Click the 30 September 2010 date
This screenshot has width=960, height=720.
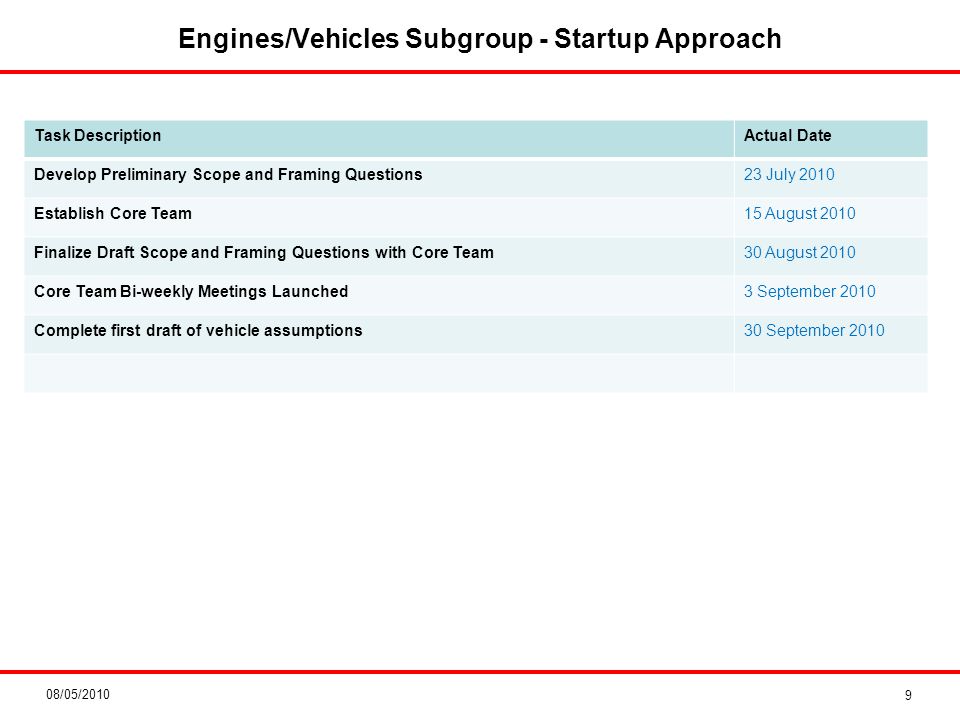814,331
